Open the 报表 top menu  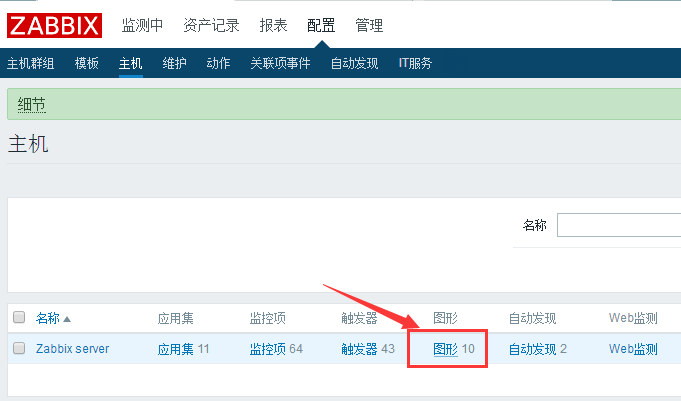tap(273, 25)
